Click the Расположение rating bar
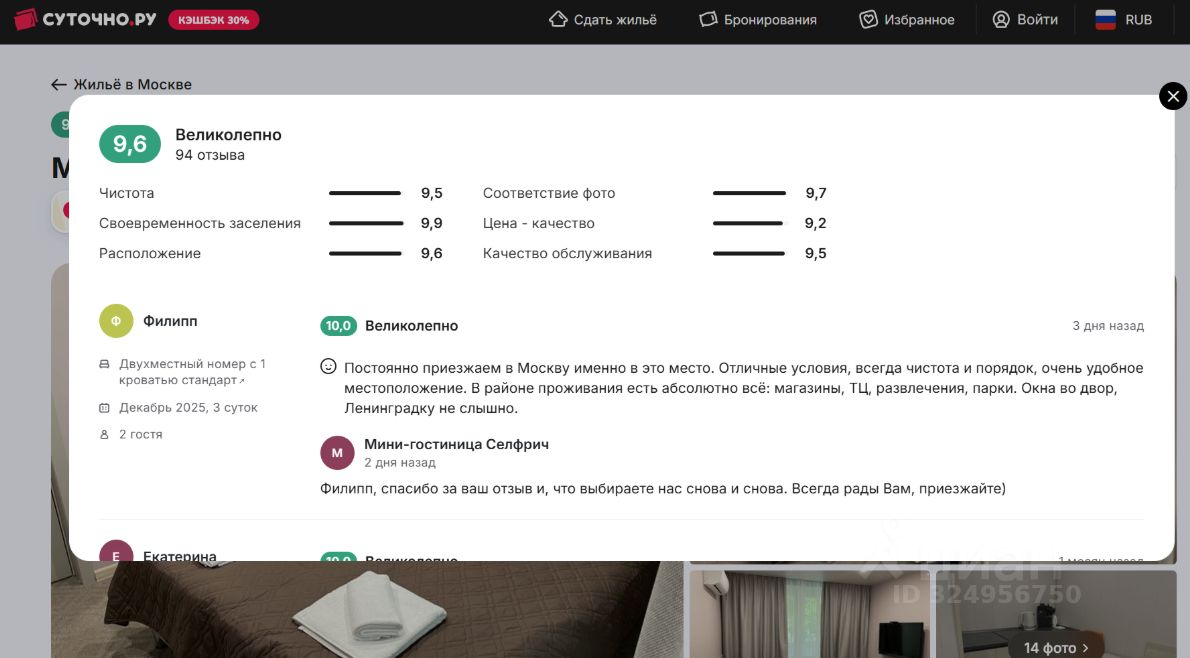Screen dimensions: 1190x658 point(365,253)
